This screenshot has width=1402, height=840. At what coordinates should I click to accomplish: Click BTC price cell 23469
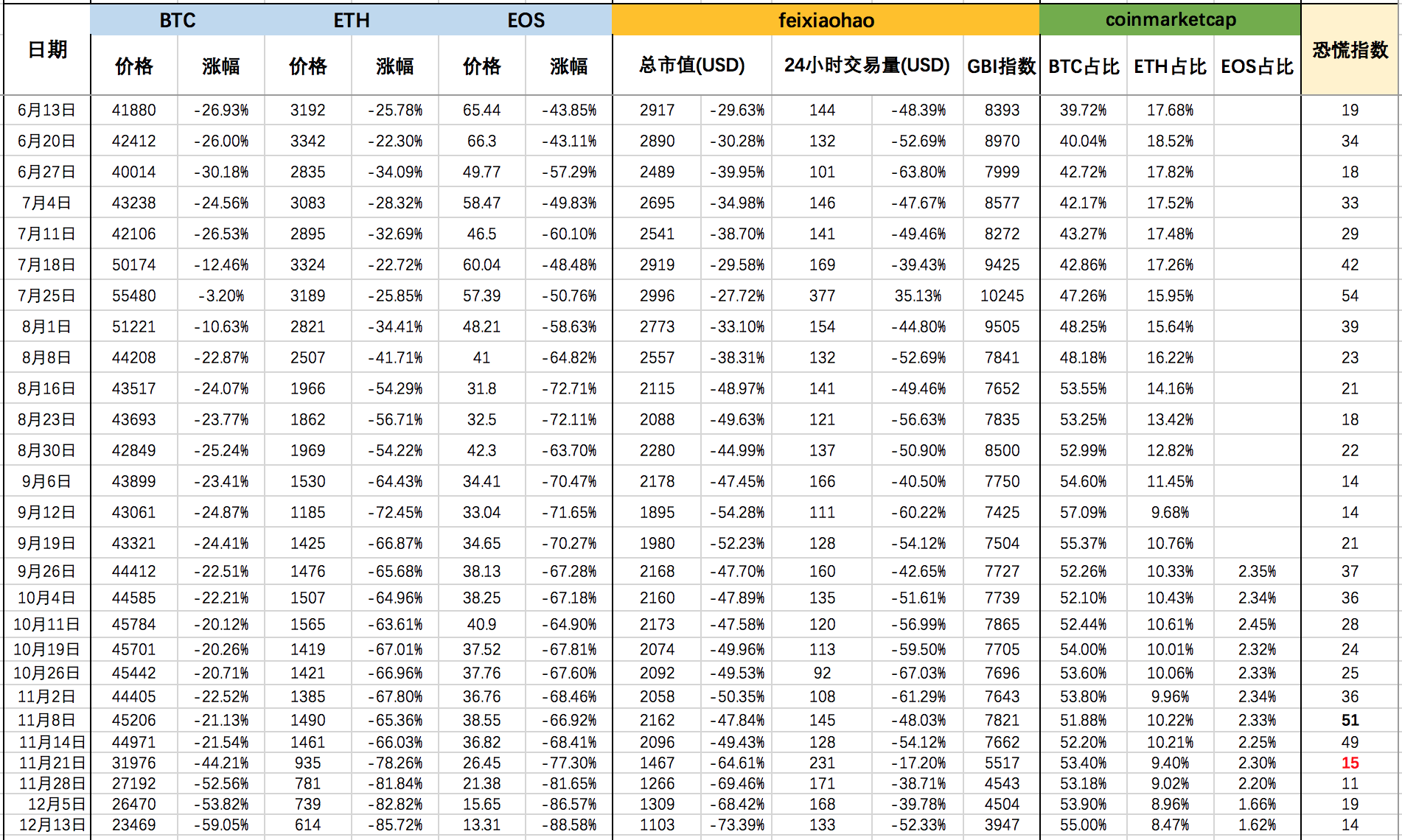(133, 825)
